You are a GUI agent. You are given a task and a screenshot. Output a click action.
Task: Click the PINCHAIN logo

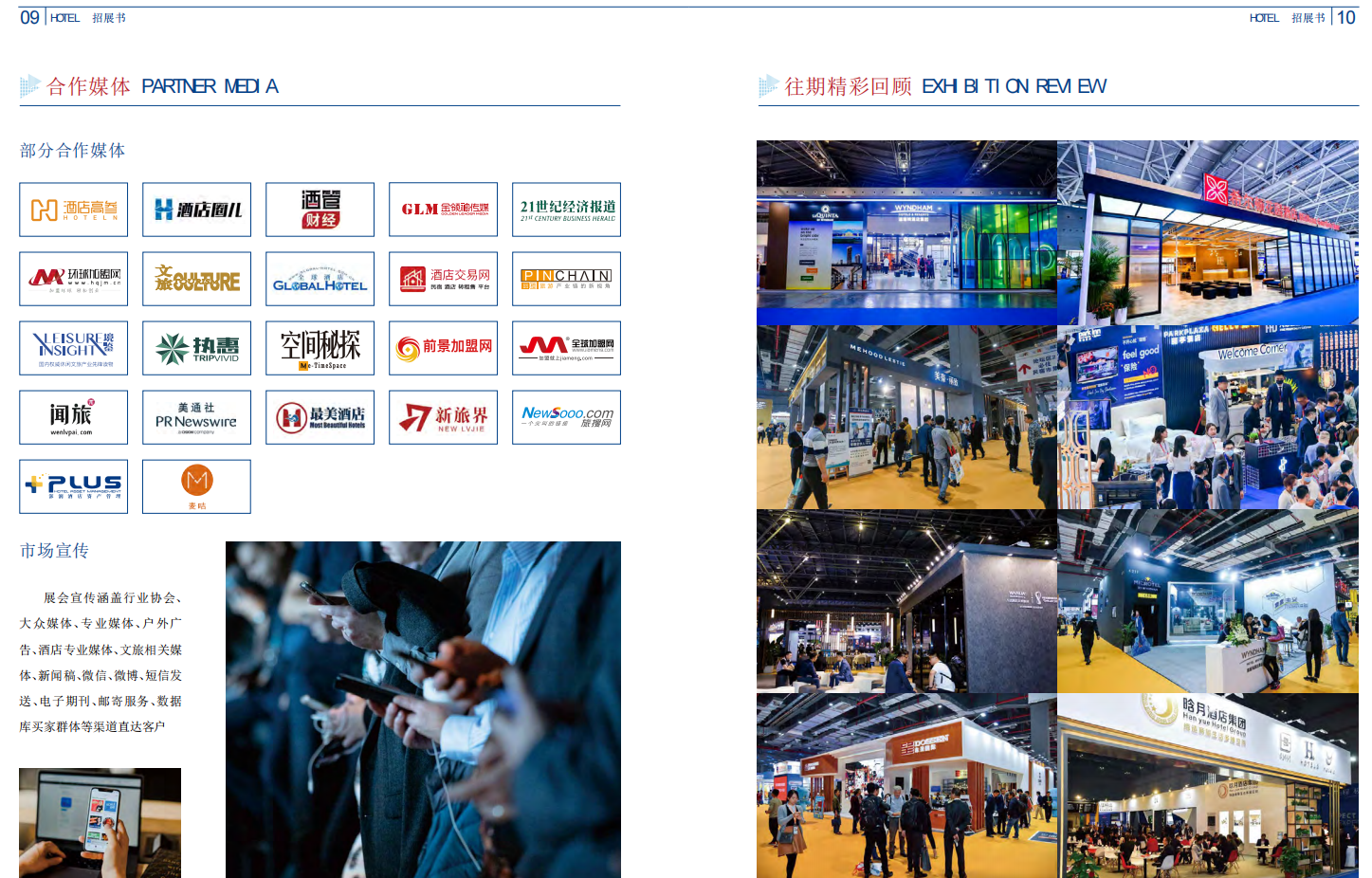(x=566, y=279)
